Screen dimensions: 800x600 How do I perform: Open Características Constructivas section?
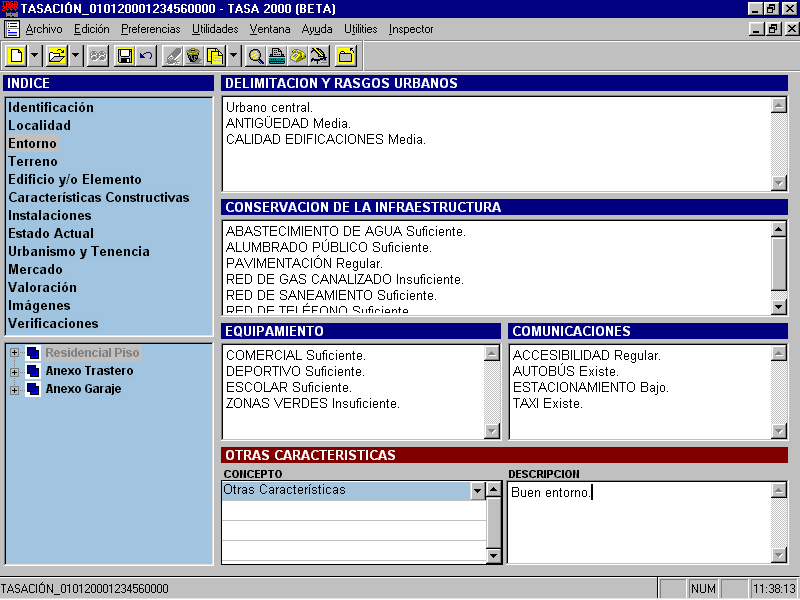(x=98, y=197)
